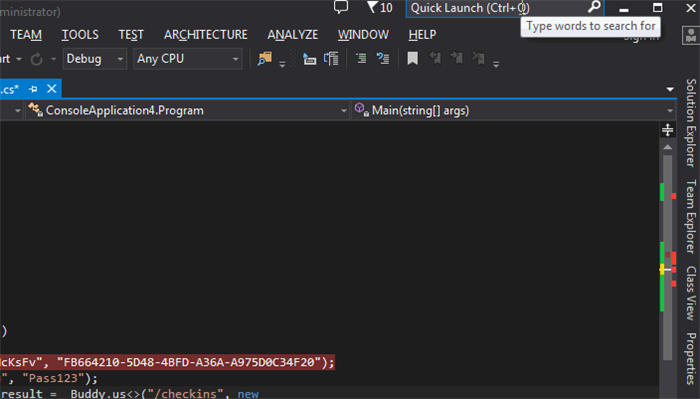Open the TEAM menu

[26, 35]
